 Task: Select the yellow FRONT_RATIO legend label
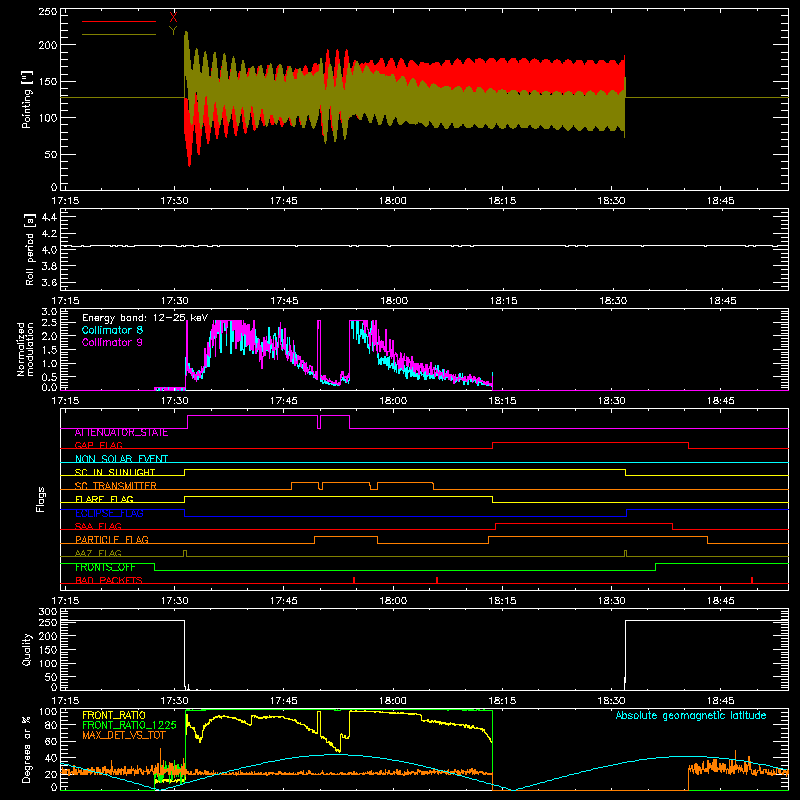pos(114,715)
